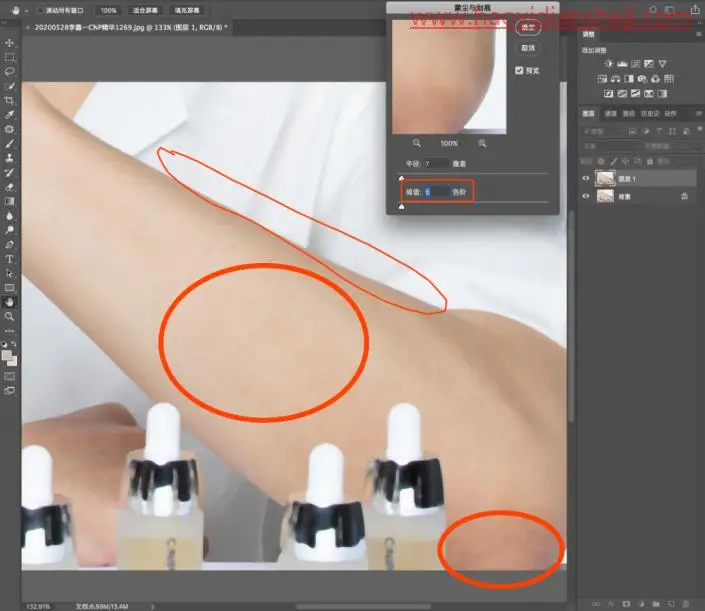Add a Posterize adjustment
Image resolution: width=705 pixels, height=611 pixels.
622,94
